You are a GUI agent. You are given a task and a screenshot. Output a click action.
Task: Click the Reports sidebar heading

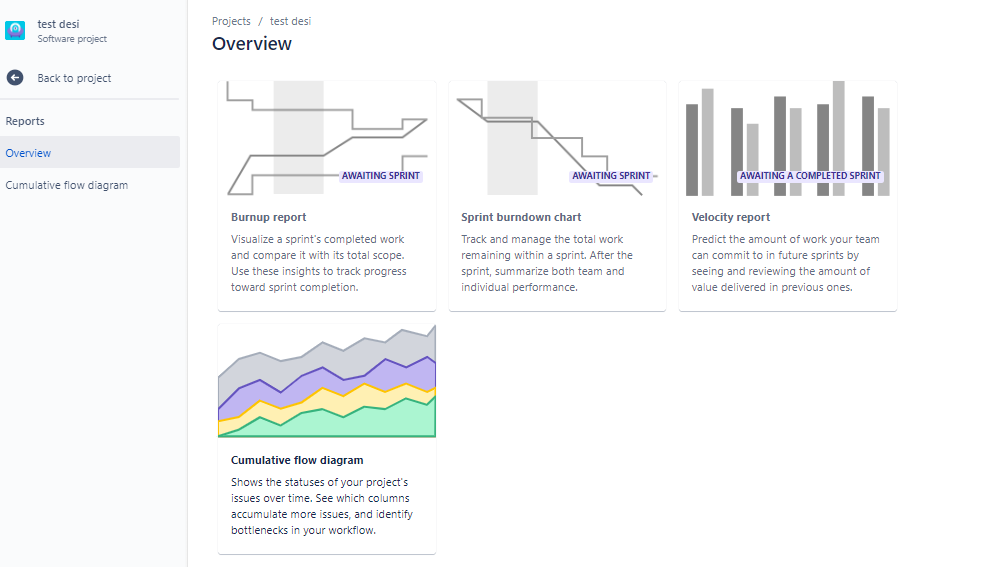pyautogui.click(x=25, y=121)
